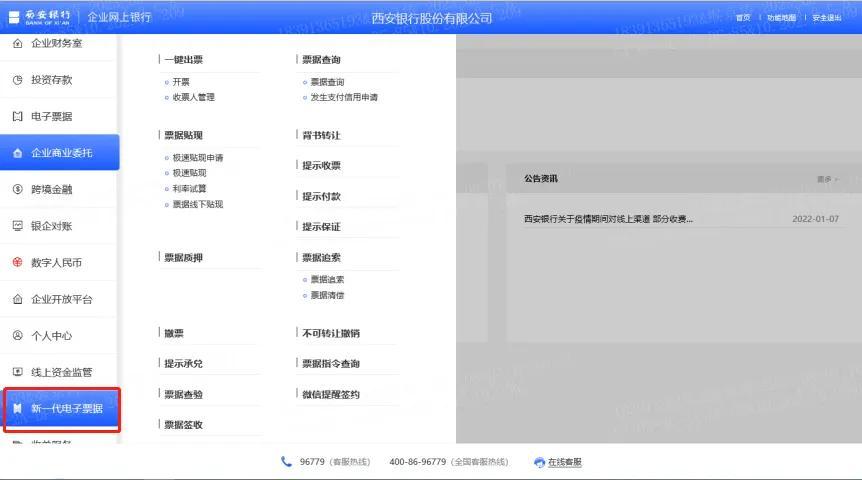Open 电子票据 via its bill icon
The width and height of the screenshot is (862, 480).
click(x=18, y=116)
